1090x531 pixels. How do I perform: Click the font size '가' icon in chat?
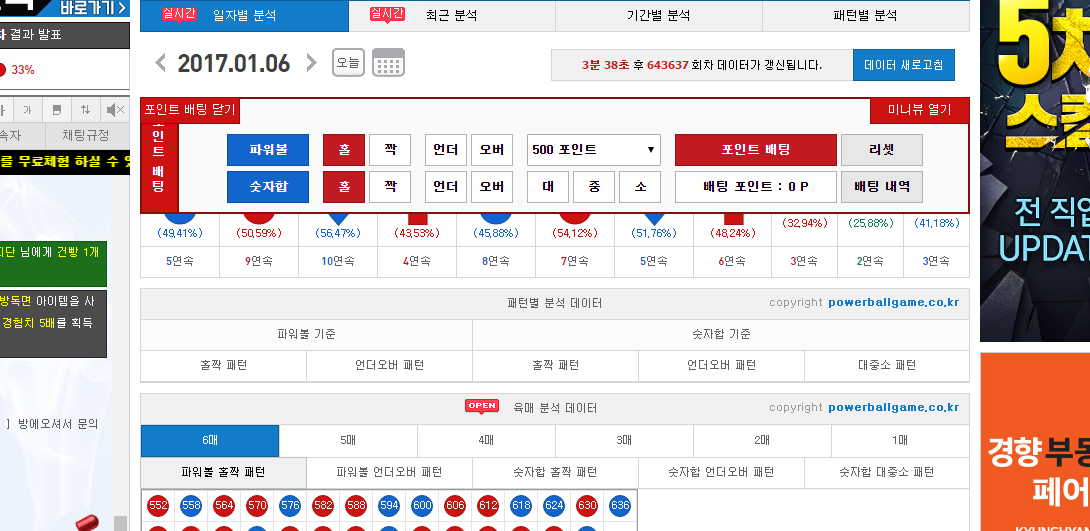[x=27, y=110]
